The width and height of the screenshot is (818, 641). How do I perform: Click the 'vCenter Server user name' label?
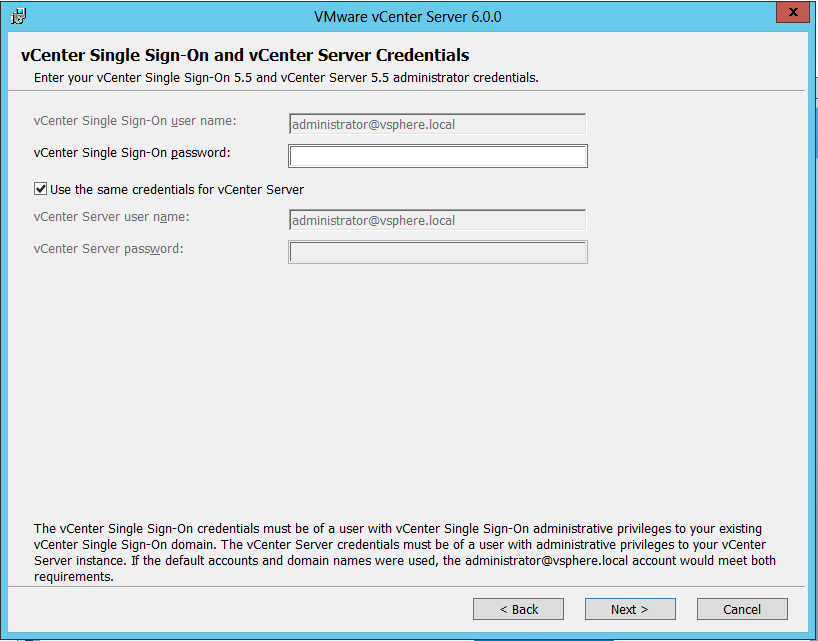pos(111,216)
